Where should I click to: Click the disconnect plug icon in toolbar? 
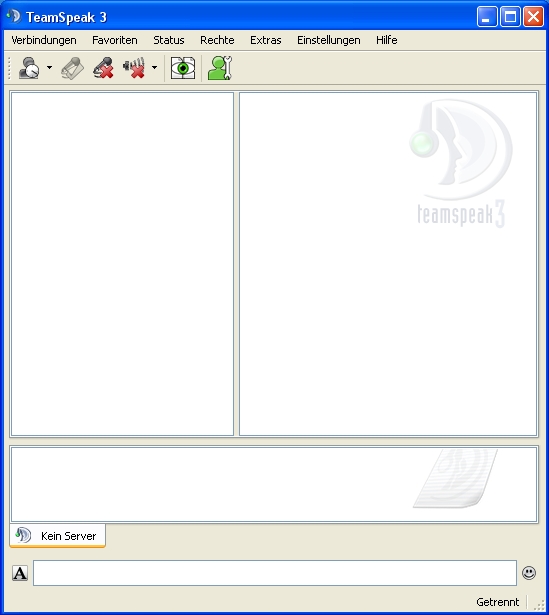(73, 68)
